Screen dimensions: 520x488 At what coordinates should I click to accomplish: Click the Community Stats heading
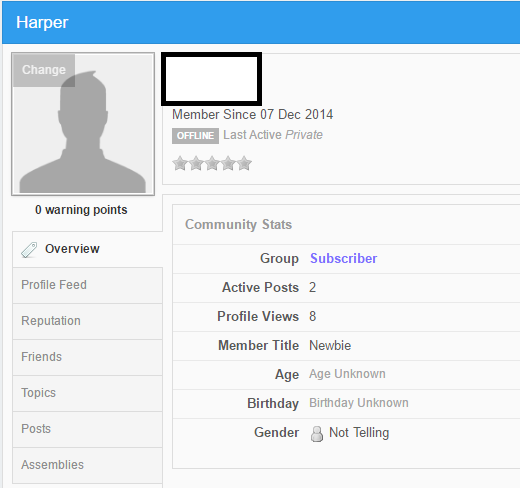tap(239, 224)
